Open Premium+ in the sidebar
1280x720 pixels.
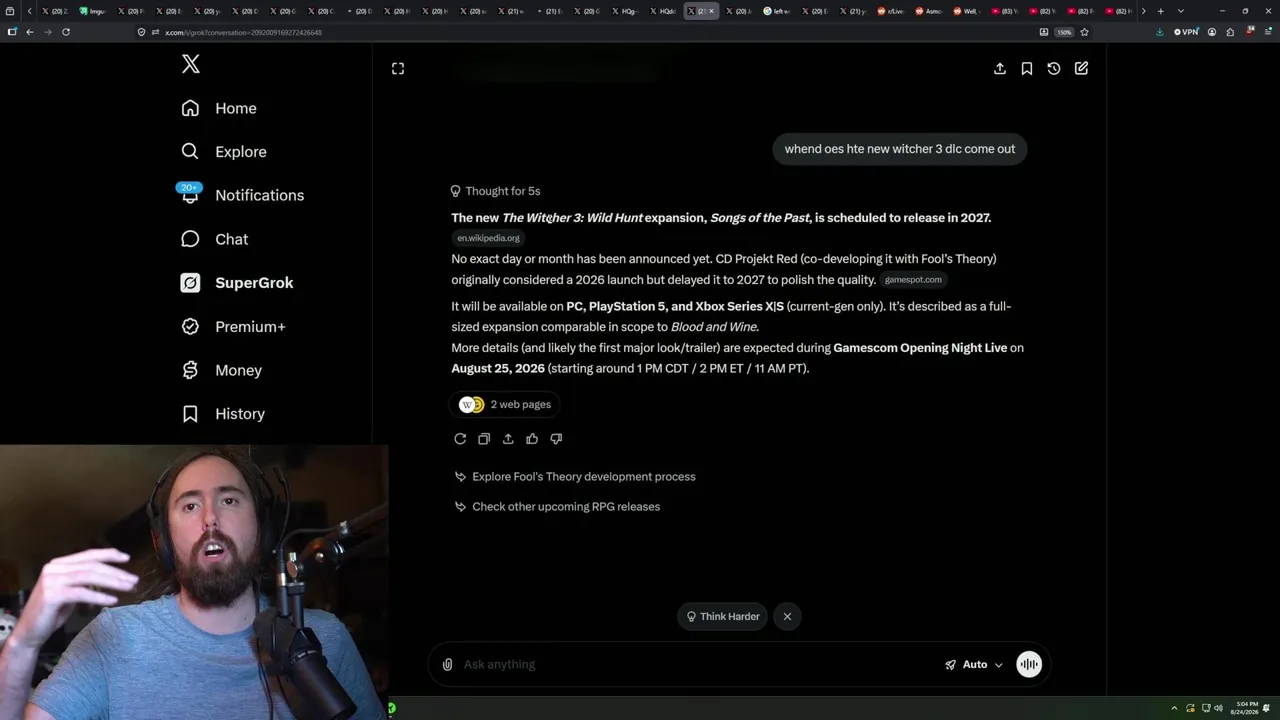pos(233,326)
